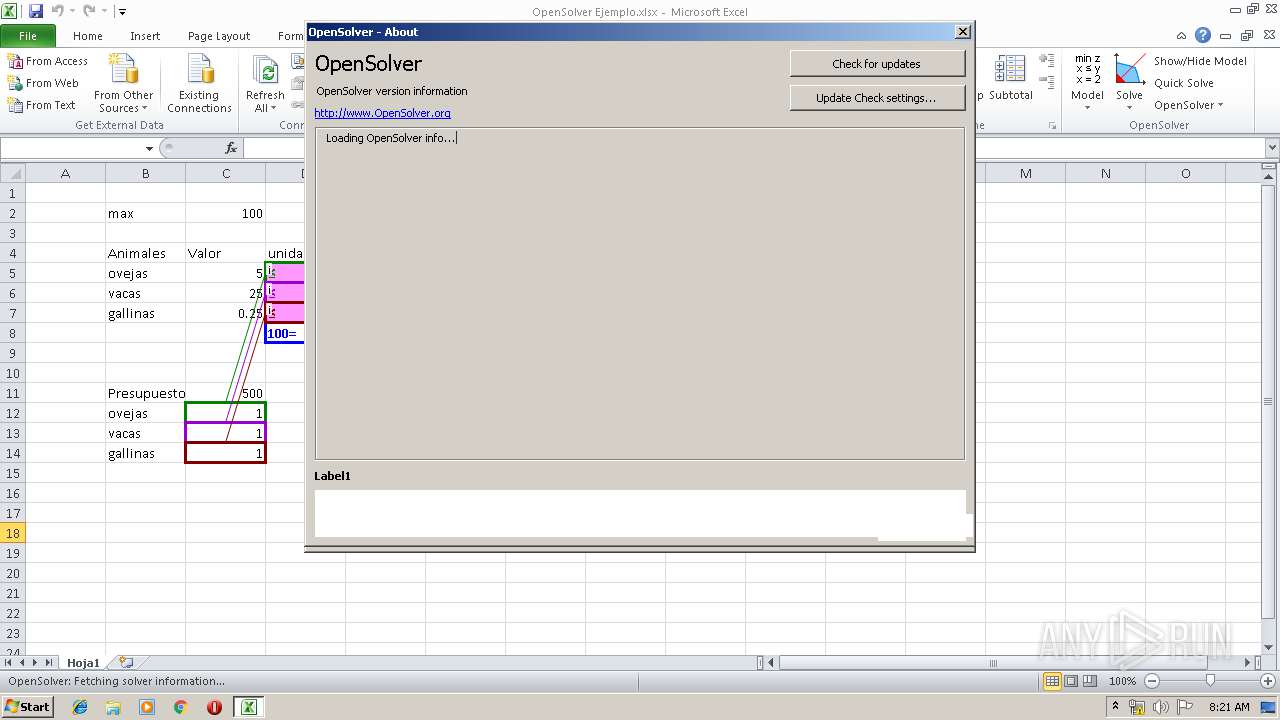Go to first sheet navigation arrow
Screen dimensions: 1280x720
(x=8, y=662)
